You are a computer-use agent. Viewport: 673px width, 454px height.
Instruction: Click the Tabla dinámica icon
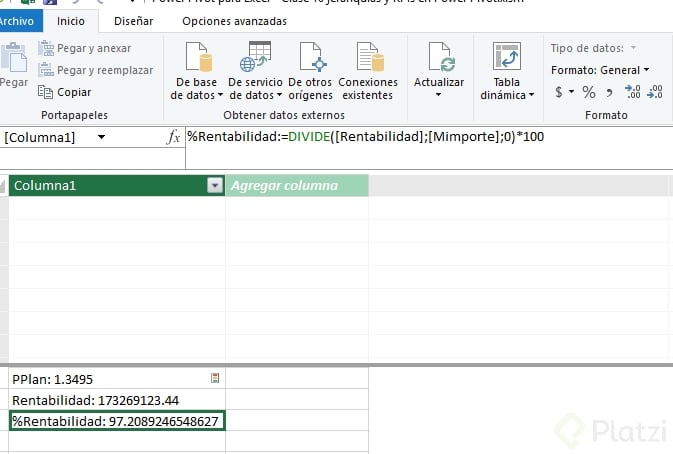507,56
